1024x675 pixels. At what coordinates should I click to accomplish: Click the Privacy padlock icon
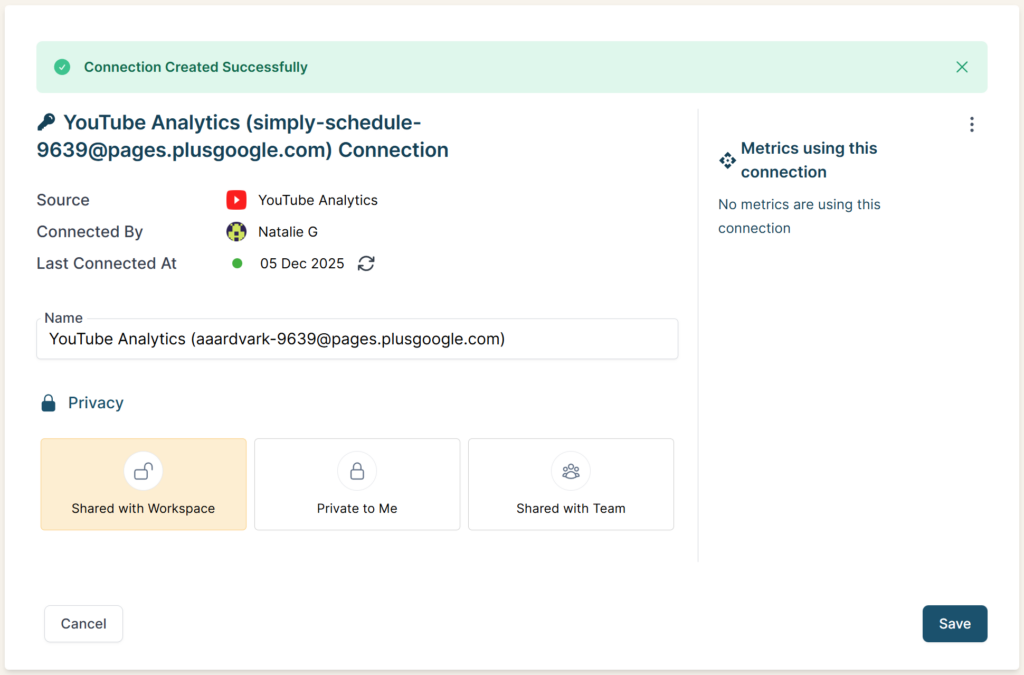tap(48, 403)
